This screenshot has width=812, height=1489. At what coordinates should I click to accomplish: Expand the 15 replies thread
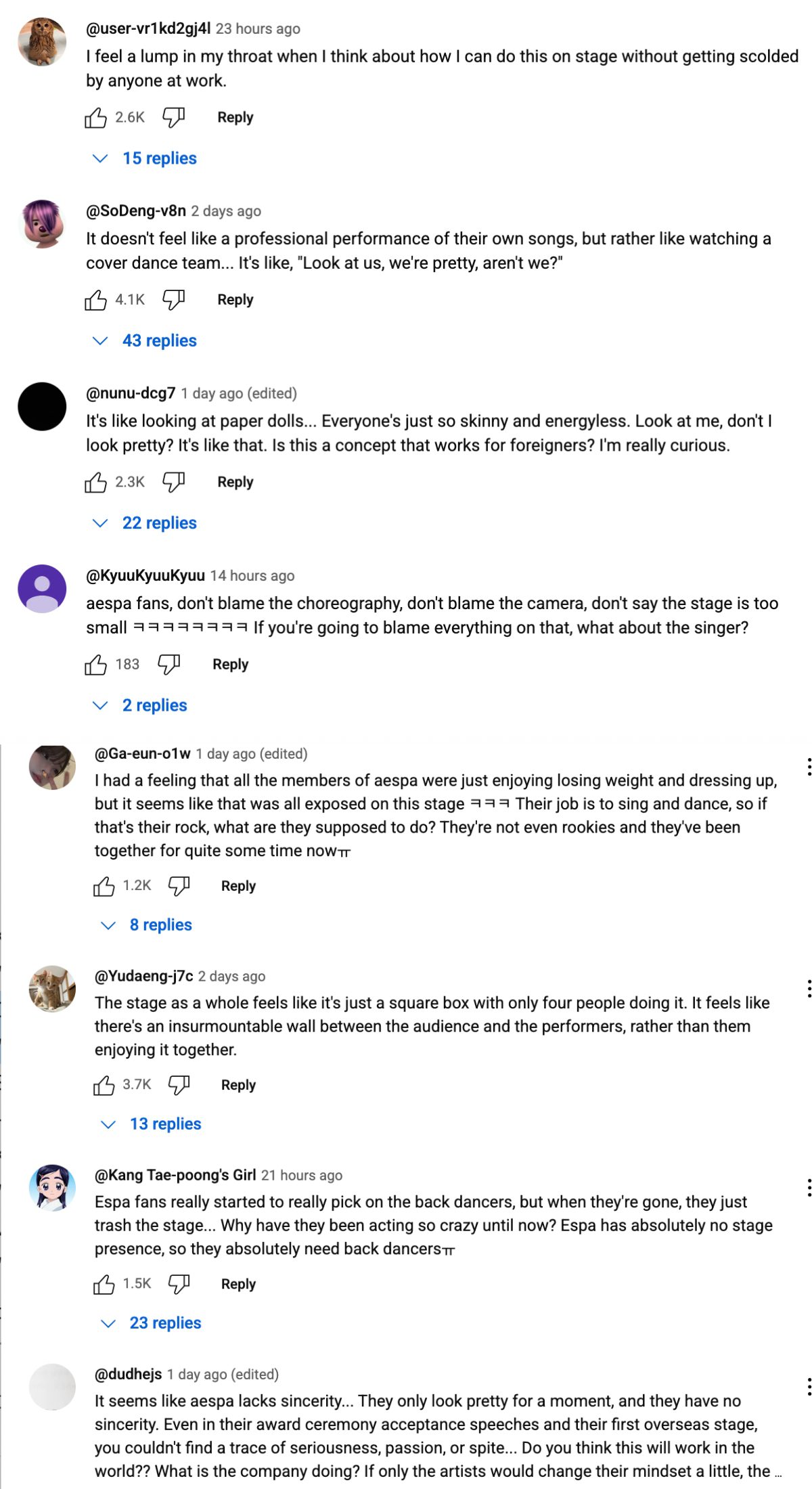pos(159,158)
